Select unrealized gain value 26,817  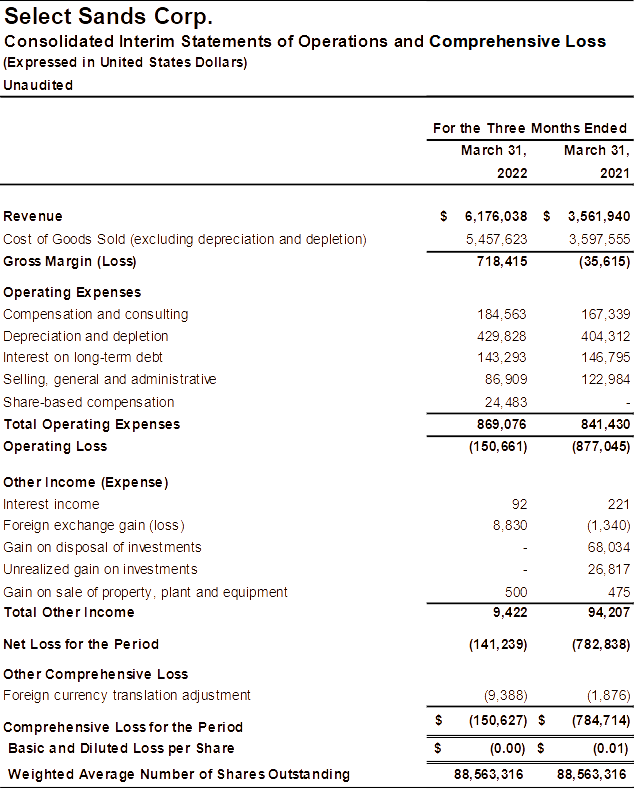click(609, 570)
